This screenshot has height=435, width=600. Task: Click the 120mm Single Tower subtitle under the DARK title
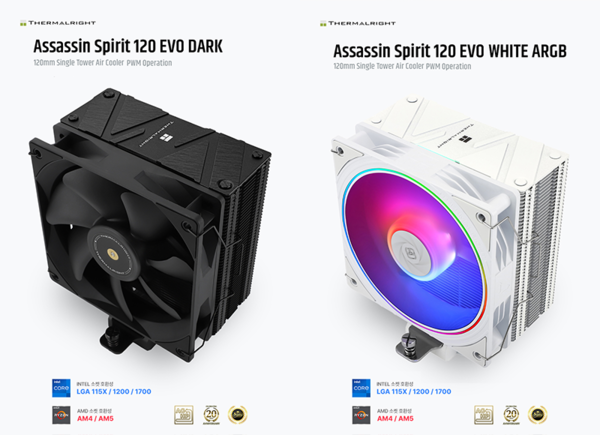103,63
